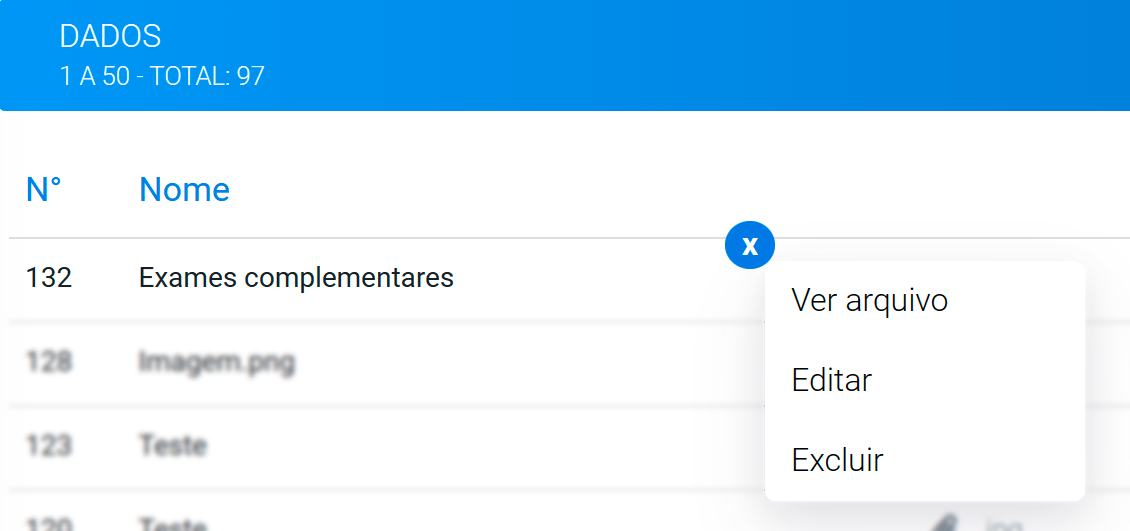Close the popup menu with the x button
This screenshot has width=1130, height=531.
[749, 245]
